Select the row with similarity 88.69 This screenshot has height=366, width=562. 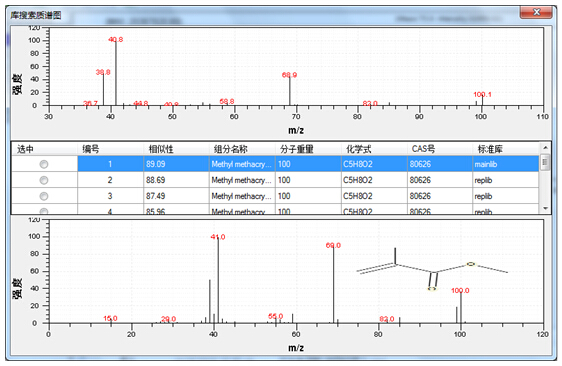275,180
